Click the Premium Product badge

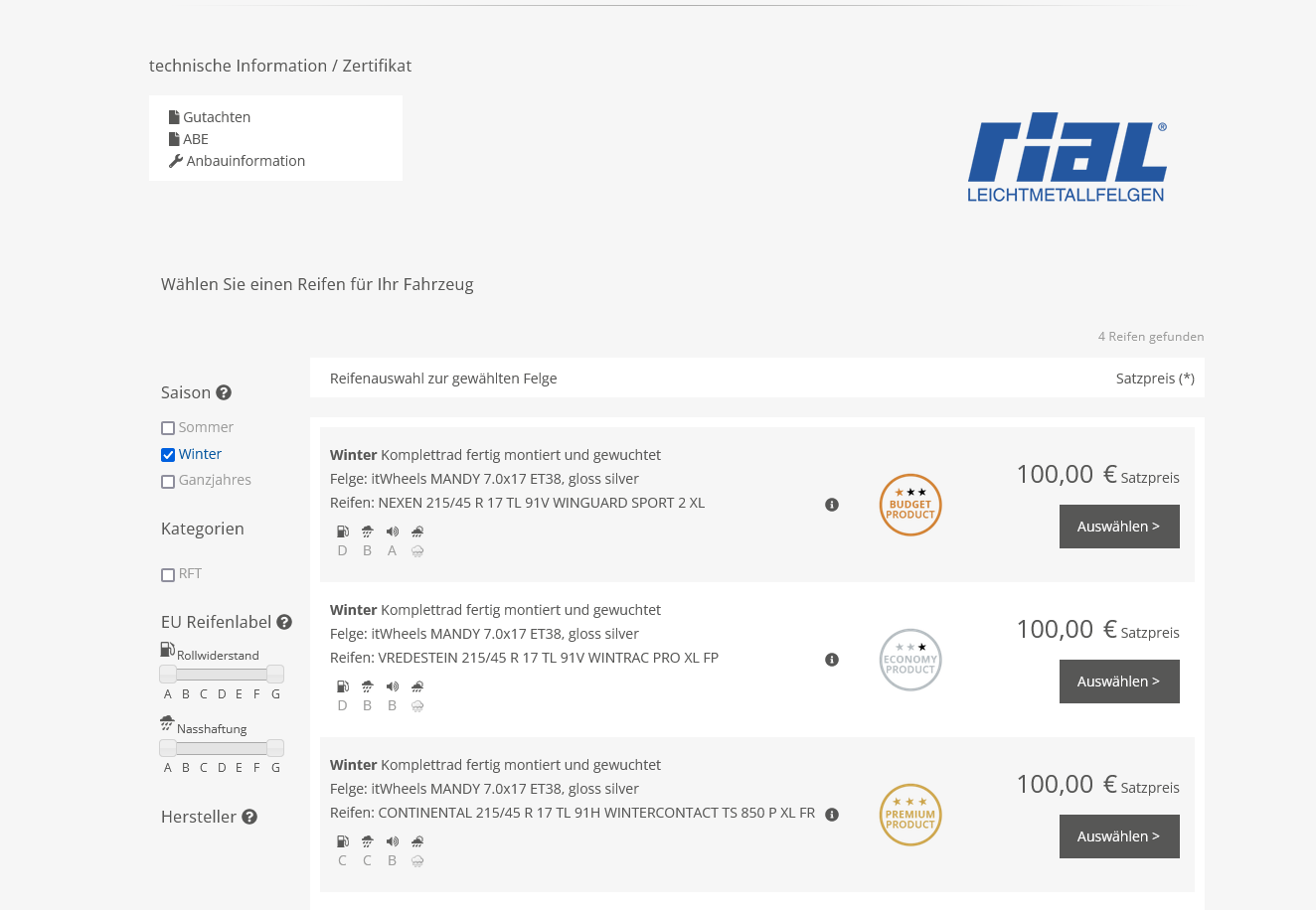pyautogui.click(x=910, y=815)
